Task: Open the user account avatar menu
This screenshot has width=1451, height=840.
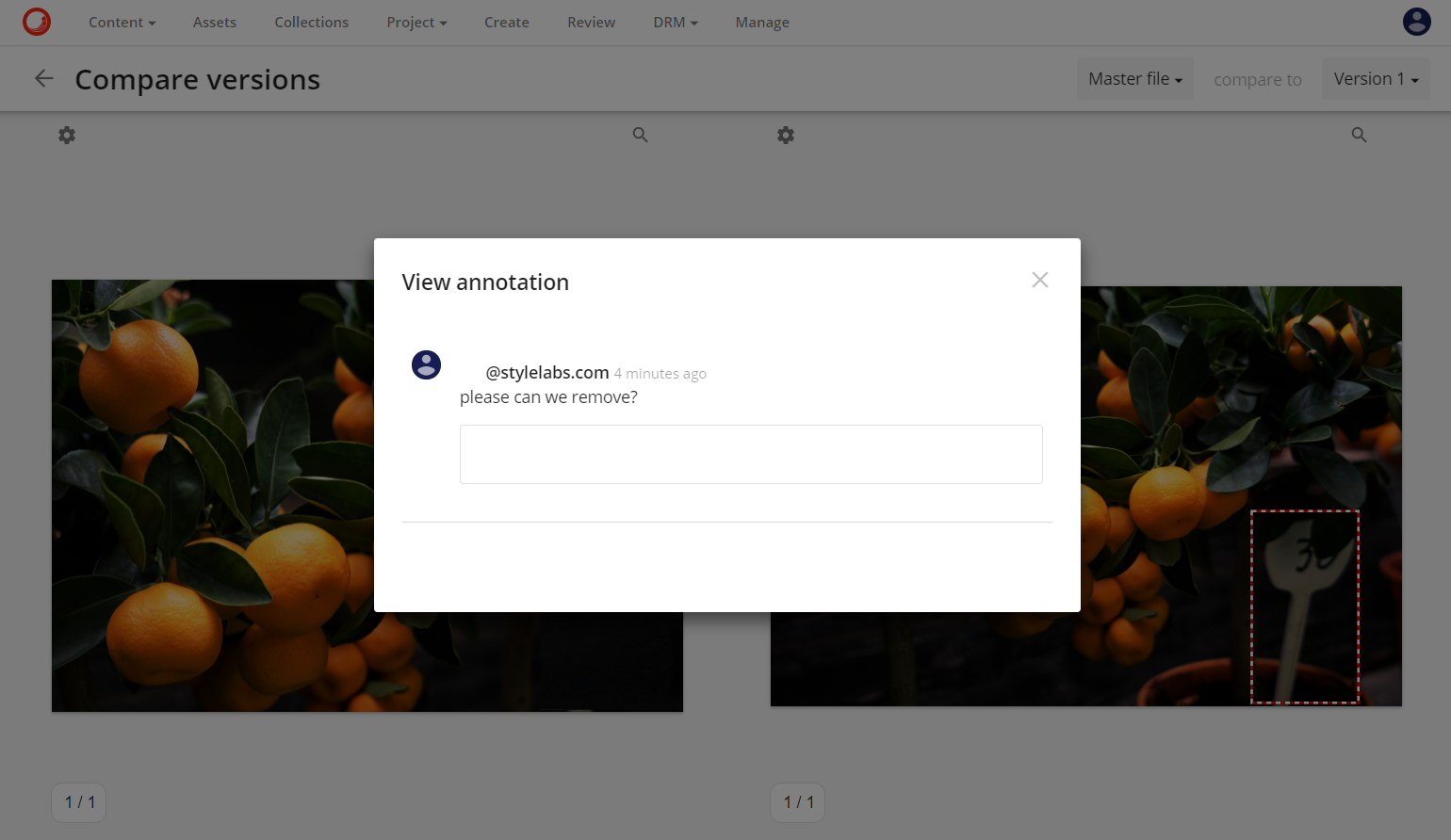Action: tap(1417, 21)
